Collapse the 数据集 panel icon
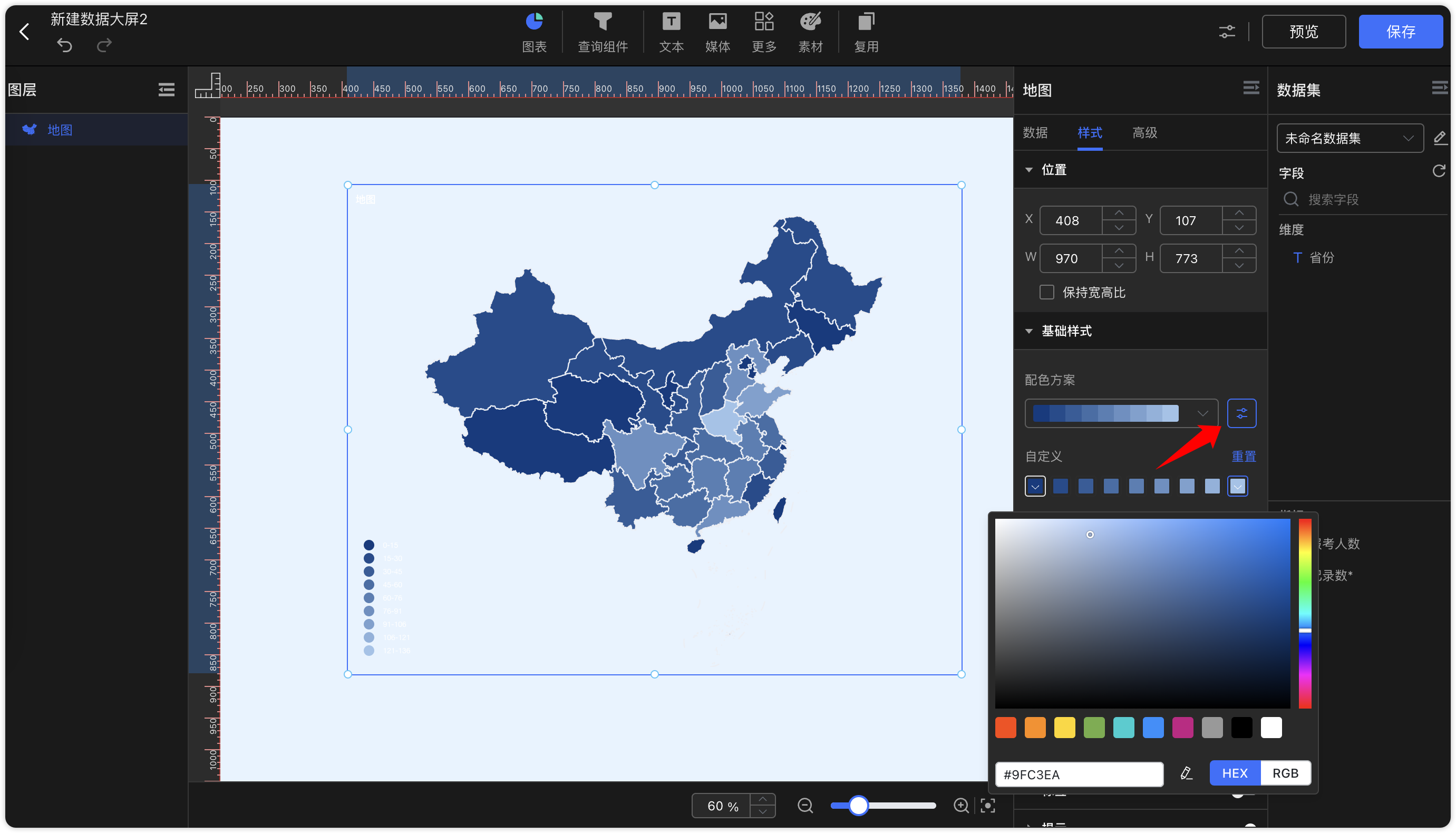This screenshot has width=1456, height=833. (x=1440, y=89)
